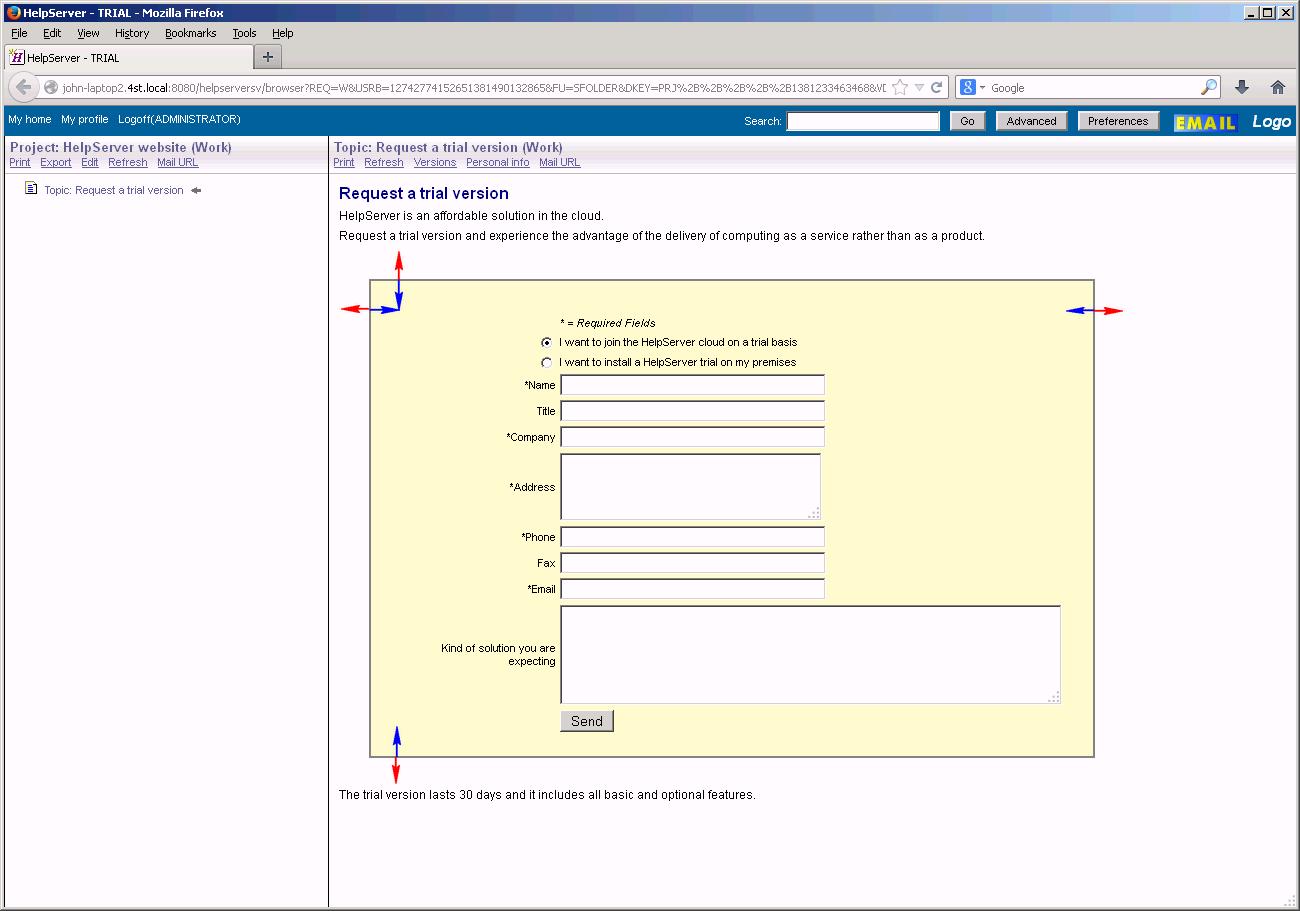Click the magnifier icon in the Google search bar
This screenshot has width=1300, height=911.
tap(1208, 87)
